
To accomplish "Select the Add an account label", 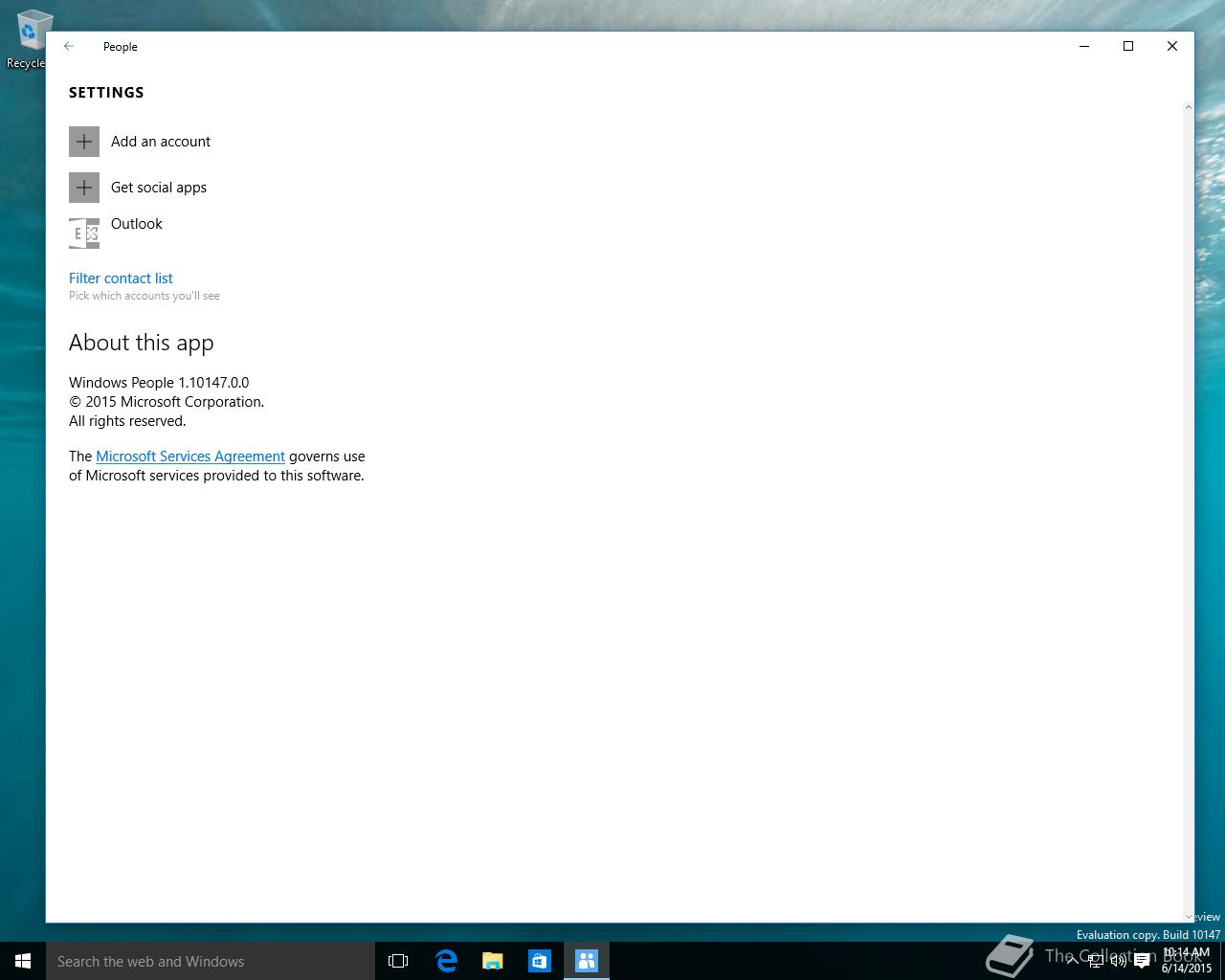I will 161,142.
